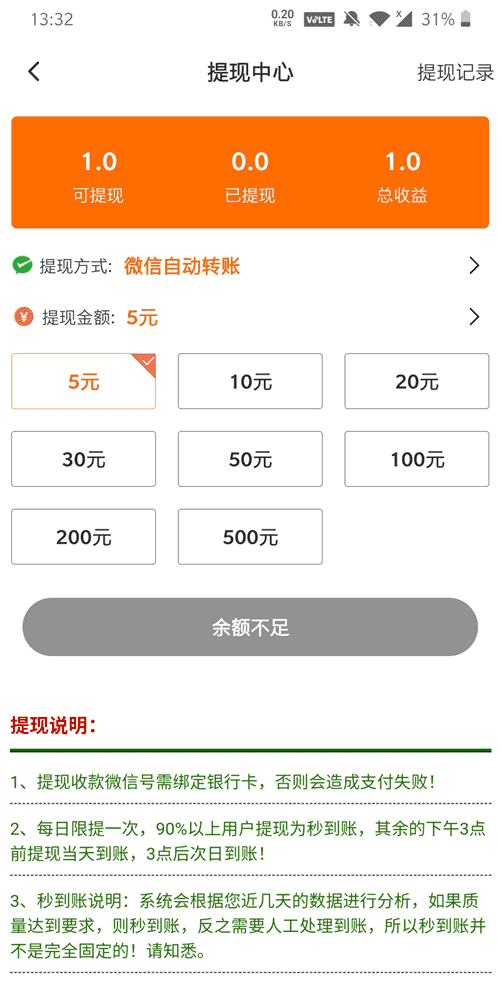Expand the 提现方式 chevron arrow

pyautogui.click(x=475, y=266)
